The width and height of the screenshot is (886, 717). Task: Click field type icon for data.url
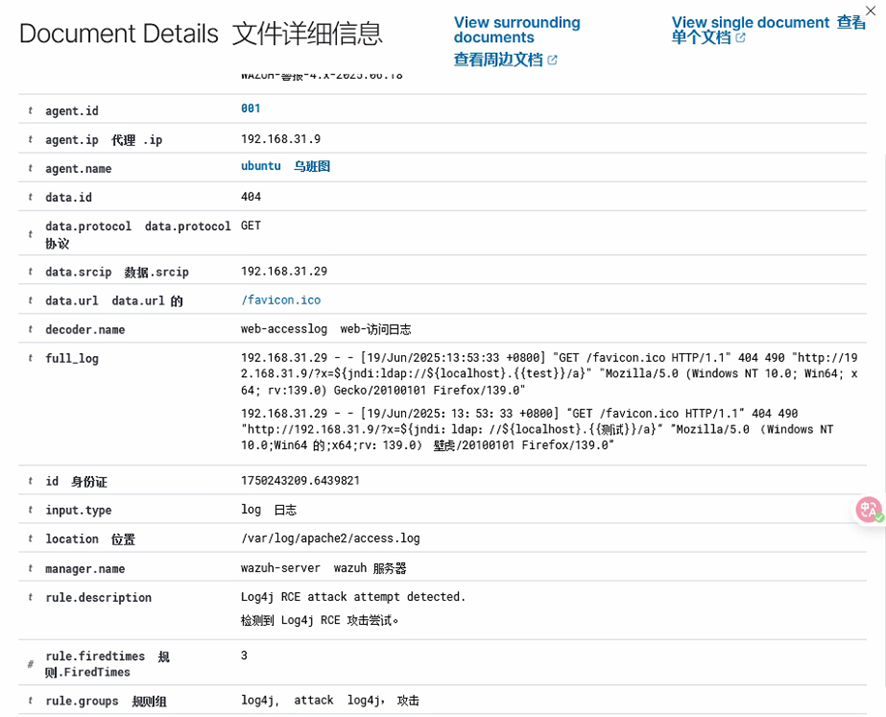click(x=30, y=301)
